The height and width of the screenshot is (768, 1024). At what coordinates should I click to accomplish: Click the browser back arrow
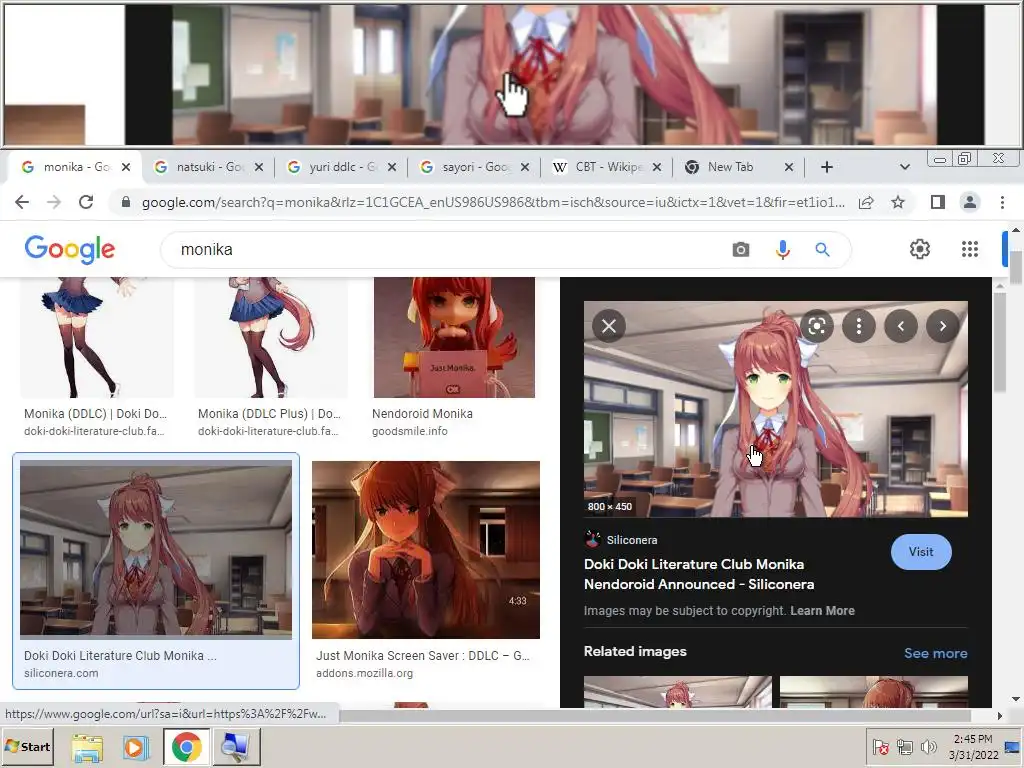[x=22, y=202]
